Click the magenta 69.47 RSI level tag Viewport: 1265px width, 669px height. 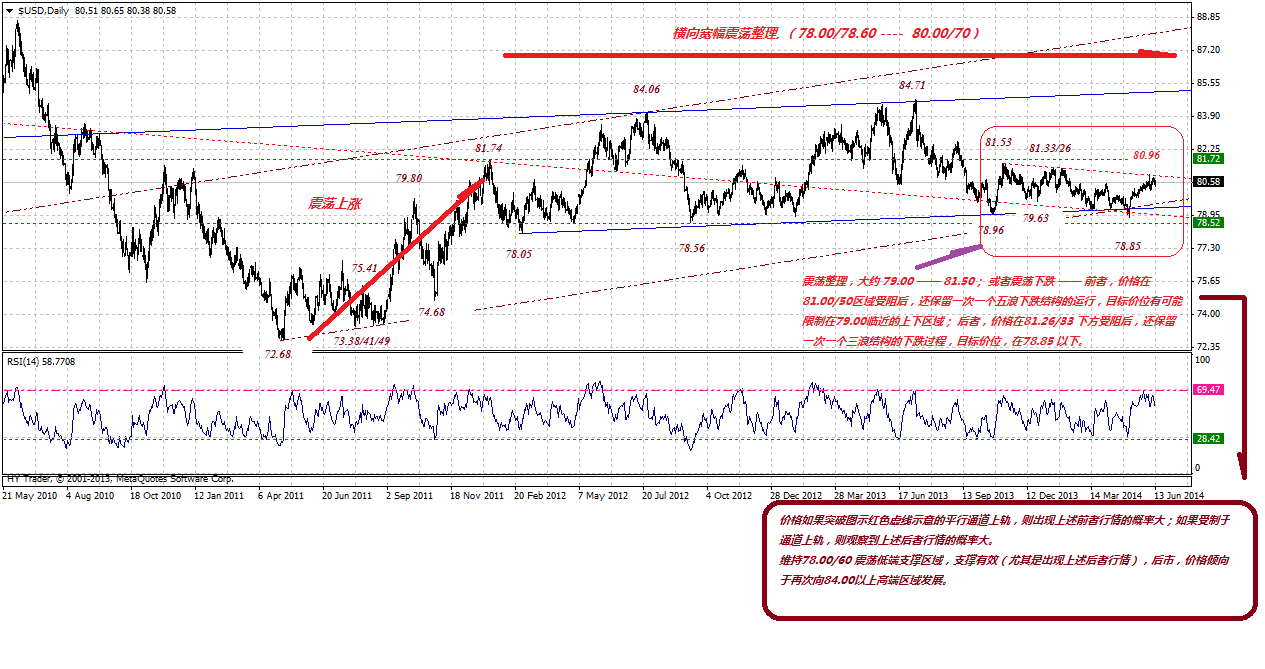point(1208,390)
